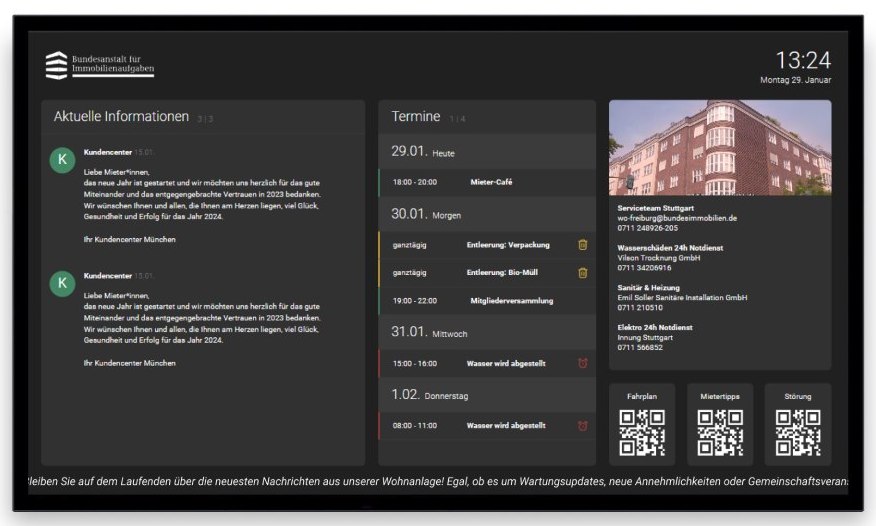The height and width of the screenshot is (526, 876).
Task: Click the Emil Soller Sanitäre Installation GmbH line
Action: (x=682, y=298)
